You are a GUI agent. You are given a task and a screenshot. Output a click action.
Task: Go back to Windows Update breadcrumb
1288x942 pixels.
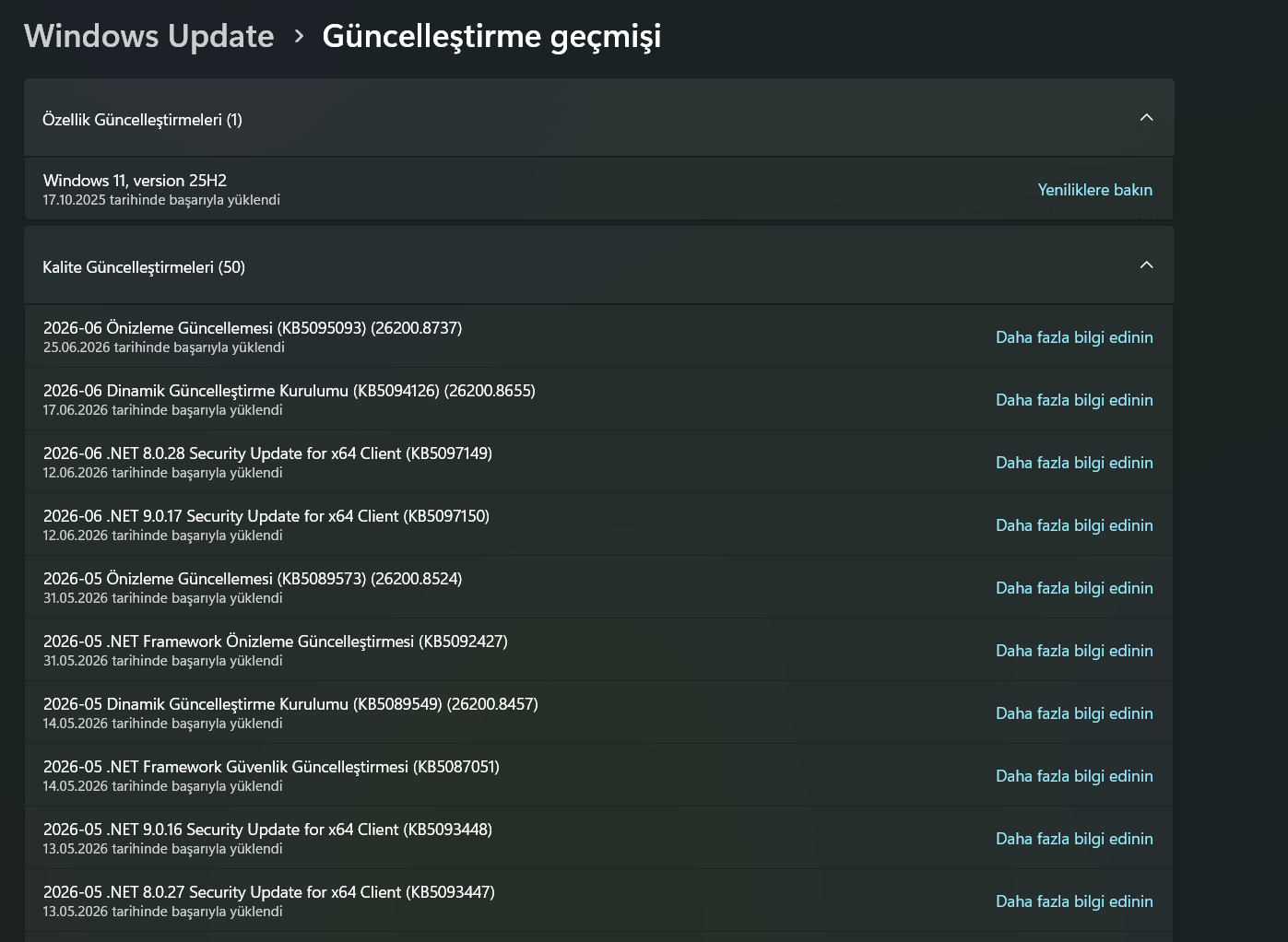(148, 36)
